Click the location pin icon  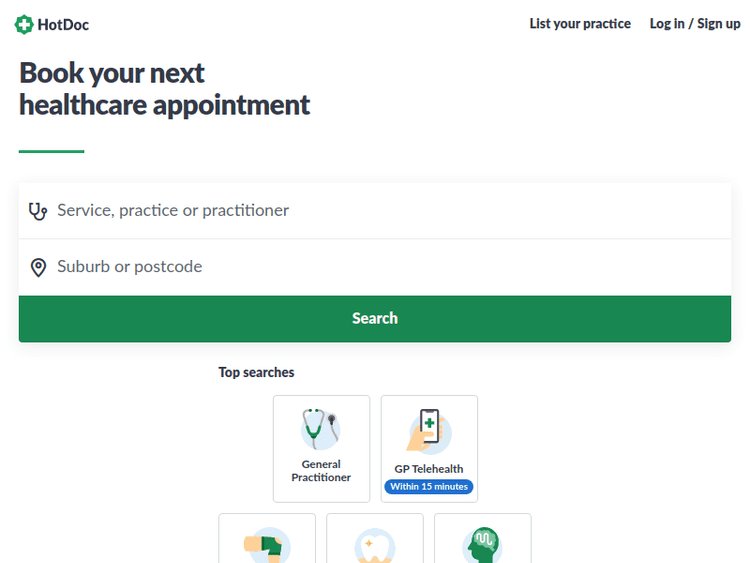click(x=38, y=267)
